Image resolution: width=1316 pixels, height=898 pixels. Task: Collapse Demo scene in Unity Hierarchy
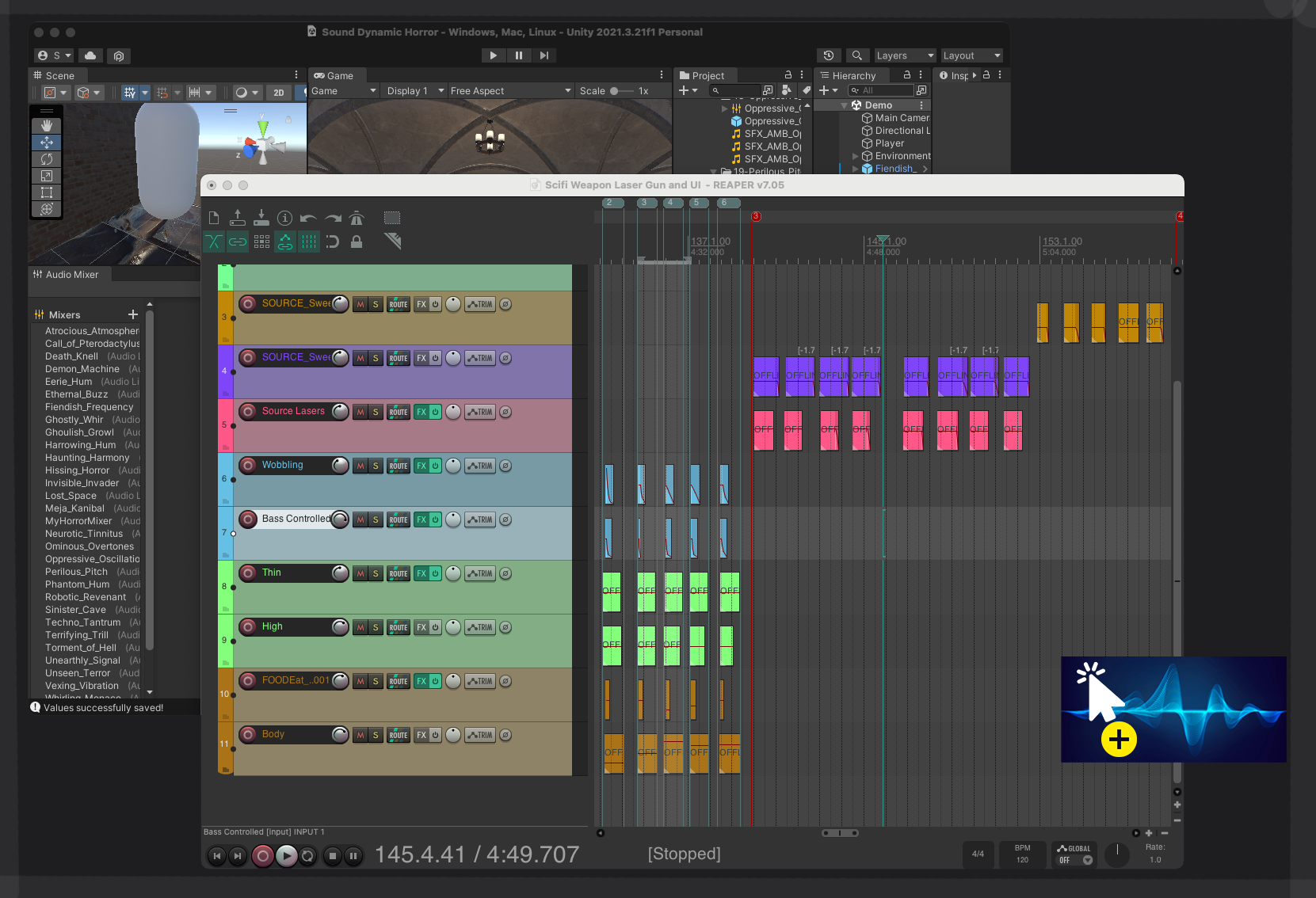(844, 105)
